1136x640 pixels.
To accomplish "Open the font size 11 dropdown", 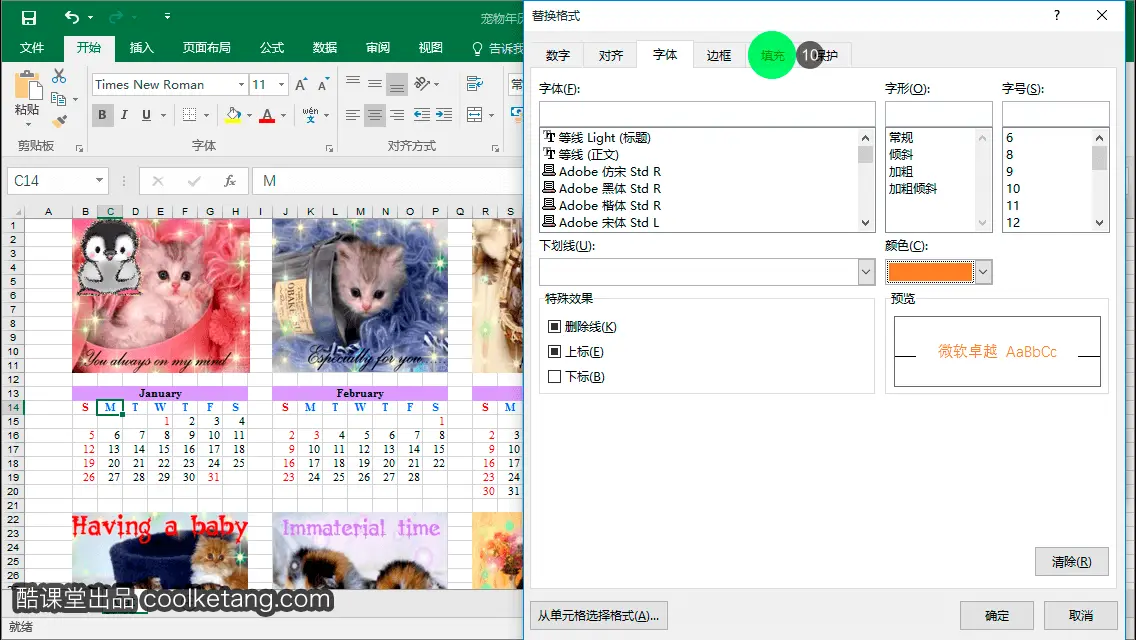I will coord(281,85).
